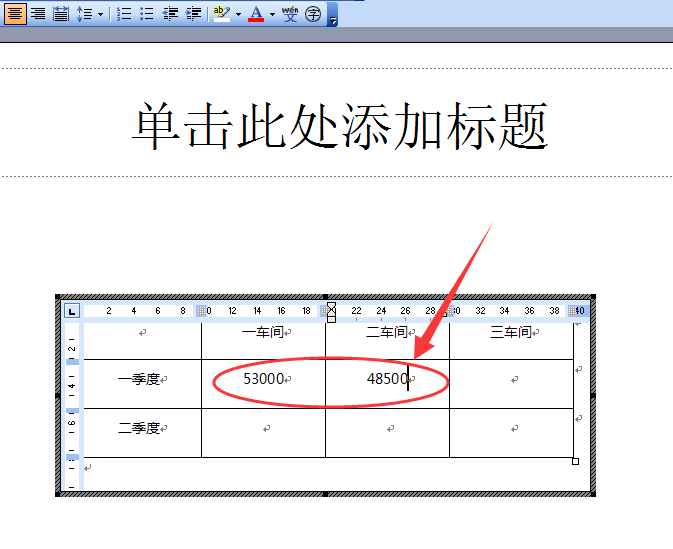Open the font color dropdown arrow
The image size is (673, 549).
click(x=272, y=14)
